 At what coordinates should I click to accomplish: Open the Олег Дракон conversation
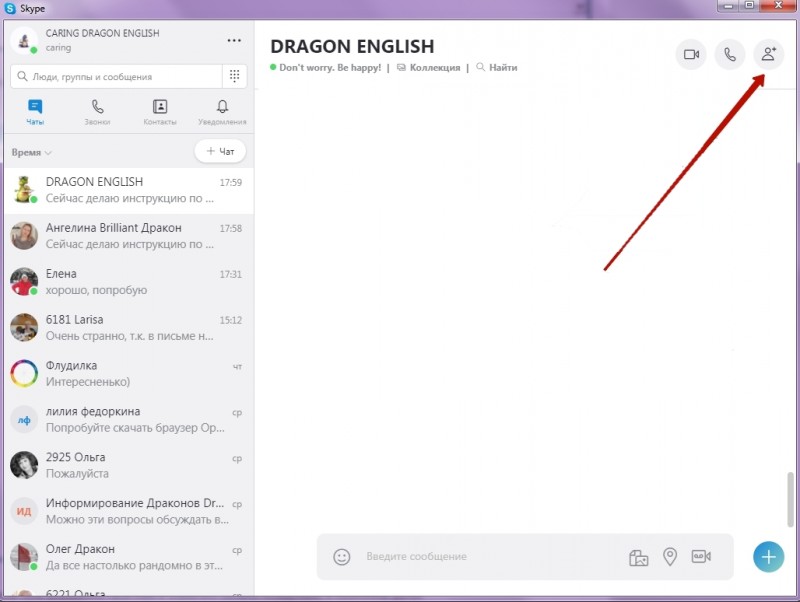coord(129,558)
